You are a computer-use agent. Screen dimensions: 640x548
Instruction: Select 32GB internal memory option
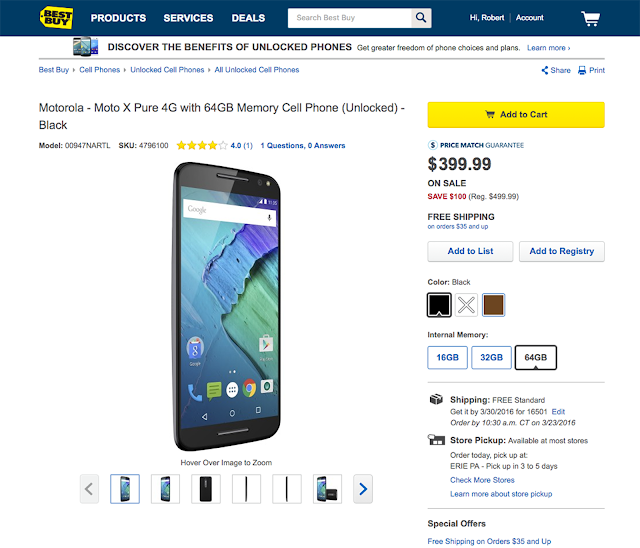[x=491, y=357]
